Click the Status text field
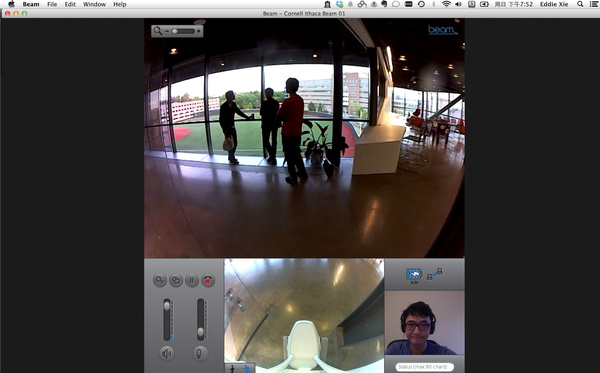The height and width of the screenshot is (373, 600). [424, 367]
